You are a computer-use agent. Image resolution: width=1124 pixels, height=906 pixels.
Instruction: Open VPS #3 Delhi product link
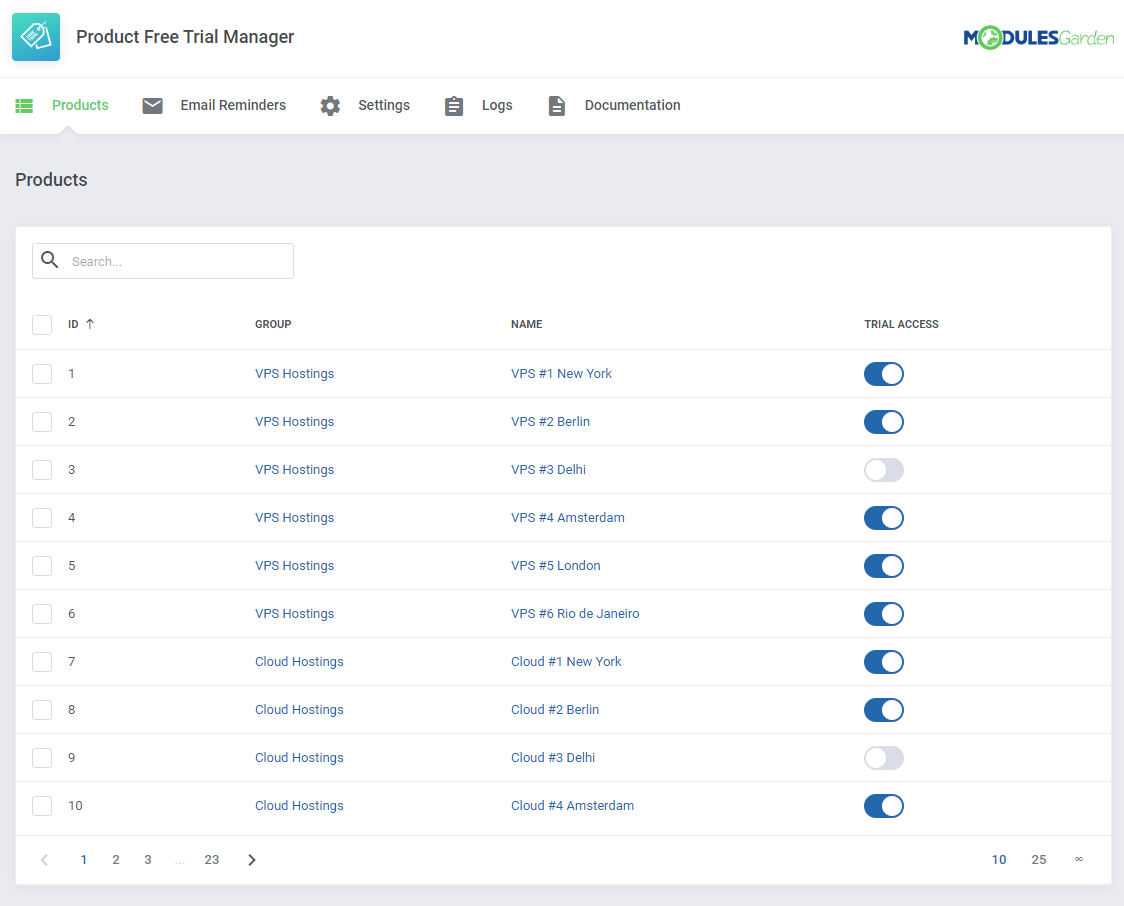(x=548, y=469)
